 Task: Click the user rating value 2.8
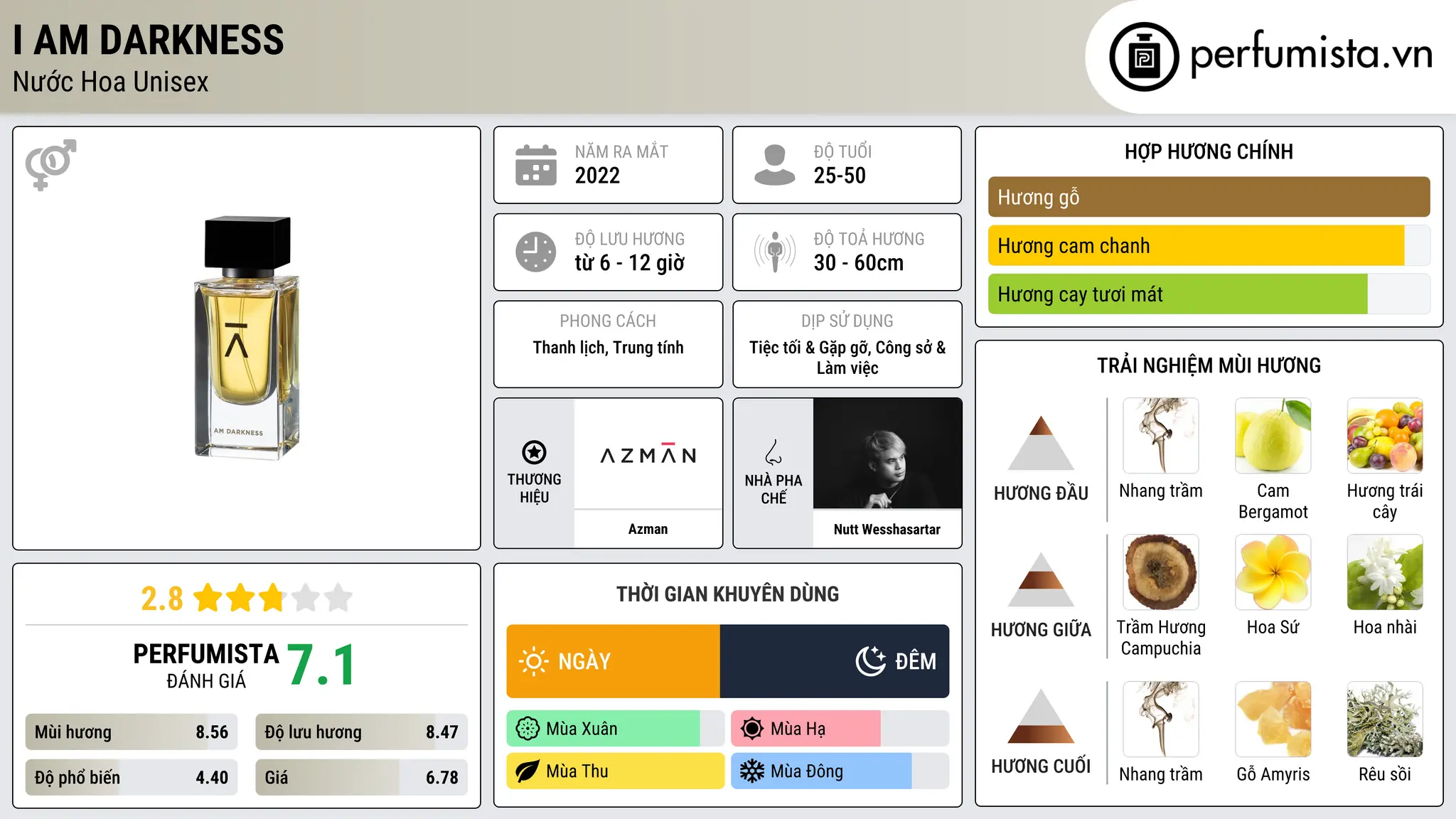click(162, 599)
